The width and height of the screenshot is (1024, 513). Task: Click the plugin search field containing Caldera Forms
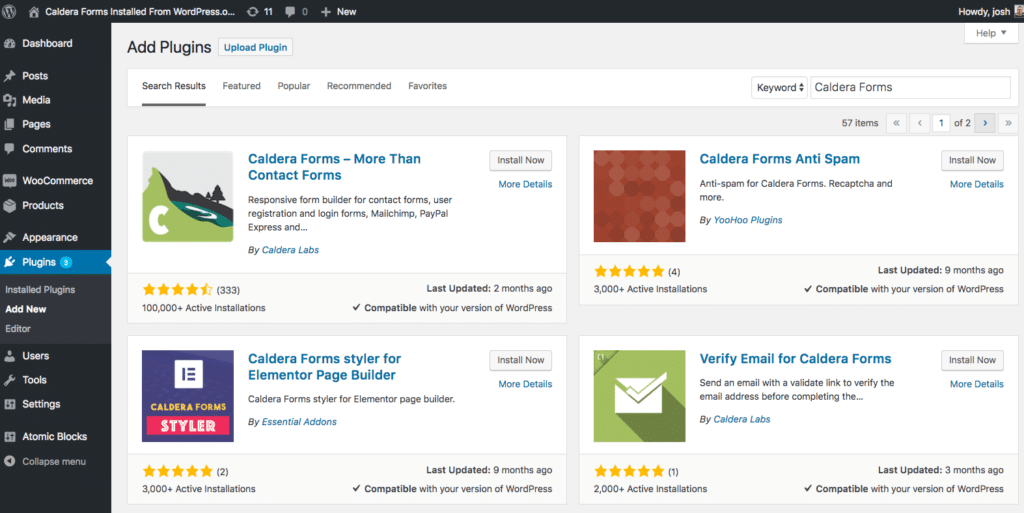click(x=910, y=87)
